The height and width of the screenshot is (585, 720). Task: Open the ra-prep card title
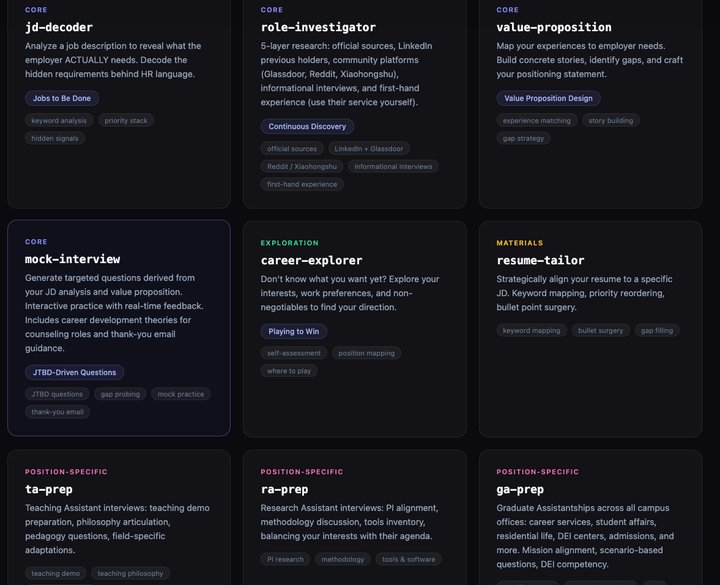click(284, 489)
